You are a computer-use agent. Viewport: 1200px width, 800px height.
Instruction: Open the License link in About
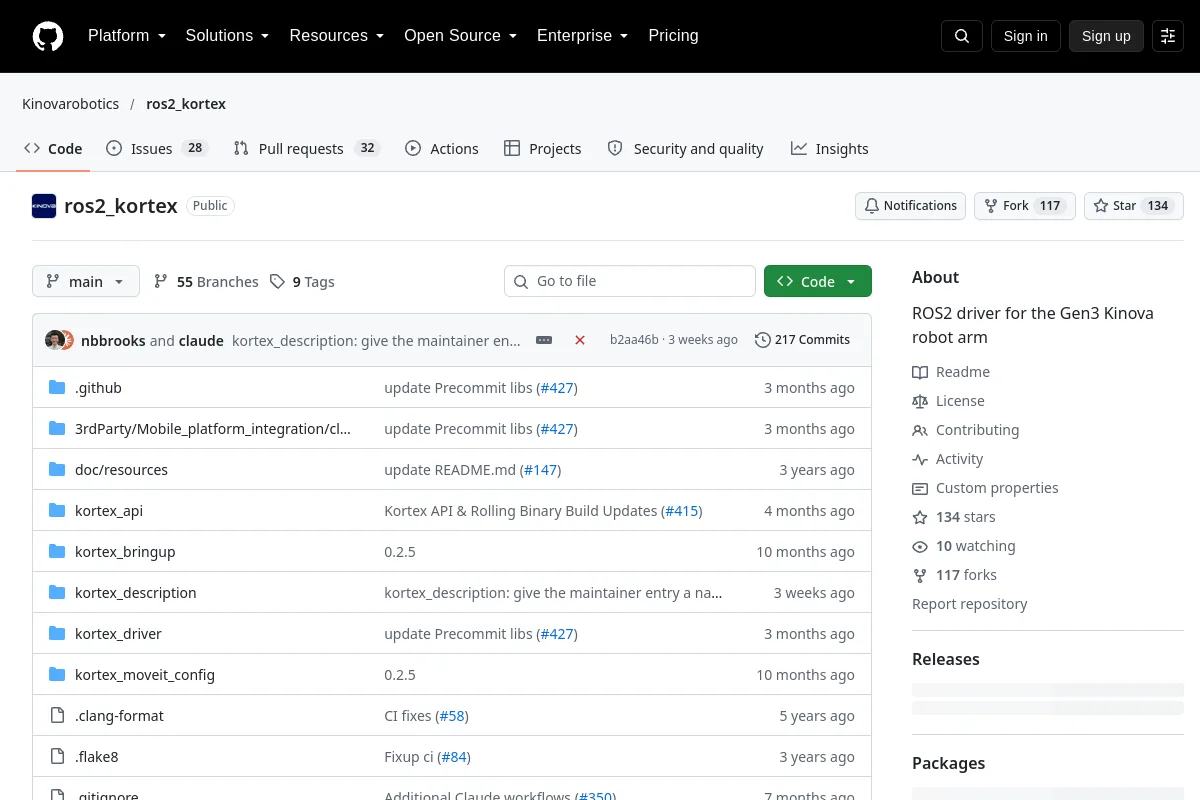pyautogui.click(x=948, y=401)
